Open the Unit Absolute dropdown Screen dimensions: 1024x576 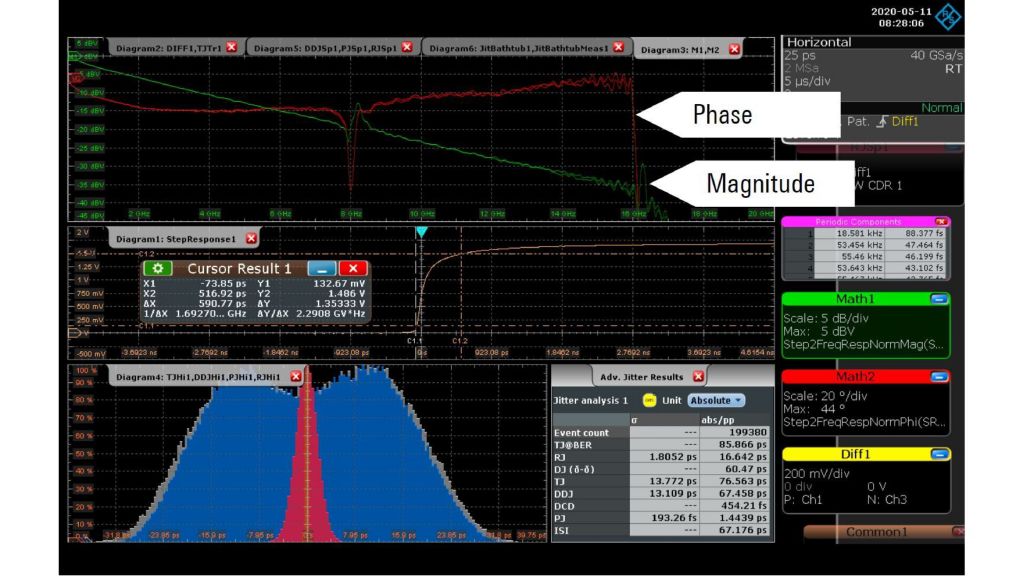[x=716, y=400]
